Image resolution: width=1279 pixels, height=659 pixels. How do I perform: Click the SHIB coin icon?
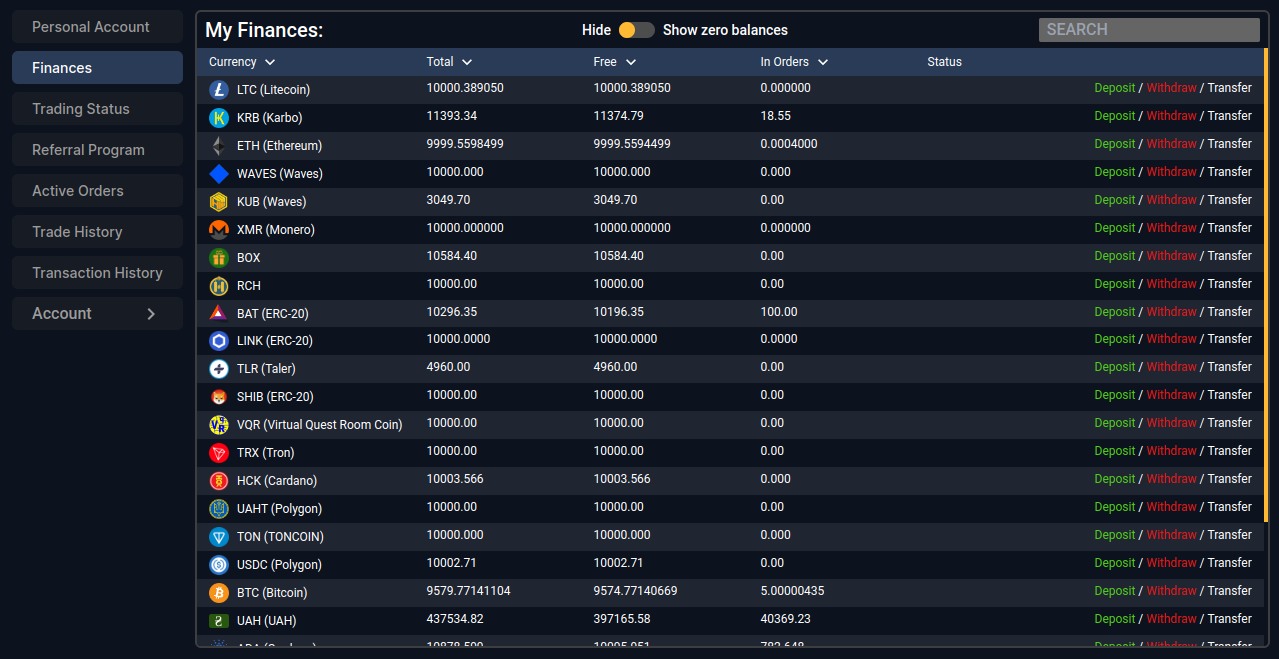pyautogui.click(x=219, y=397)
